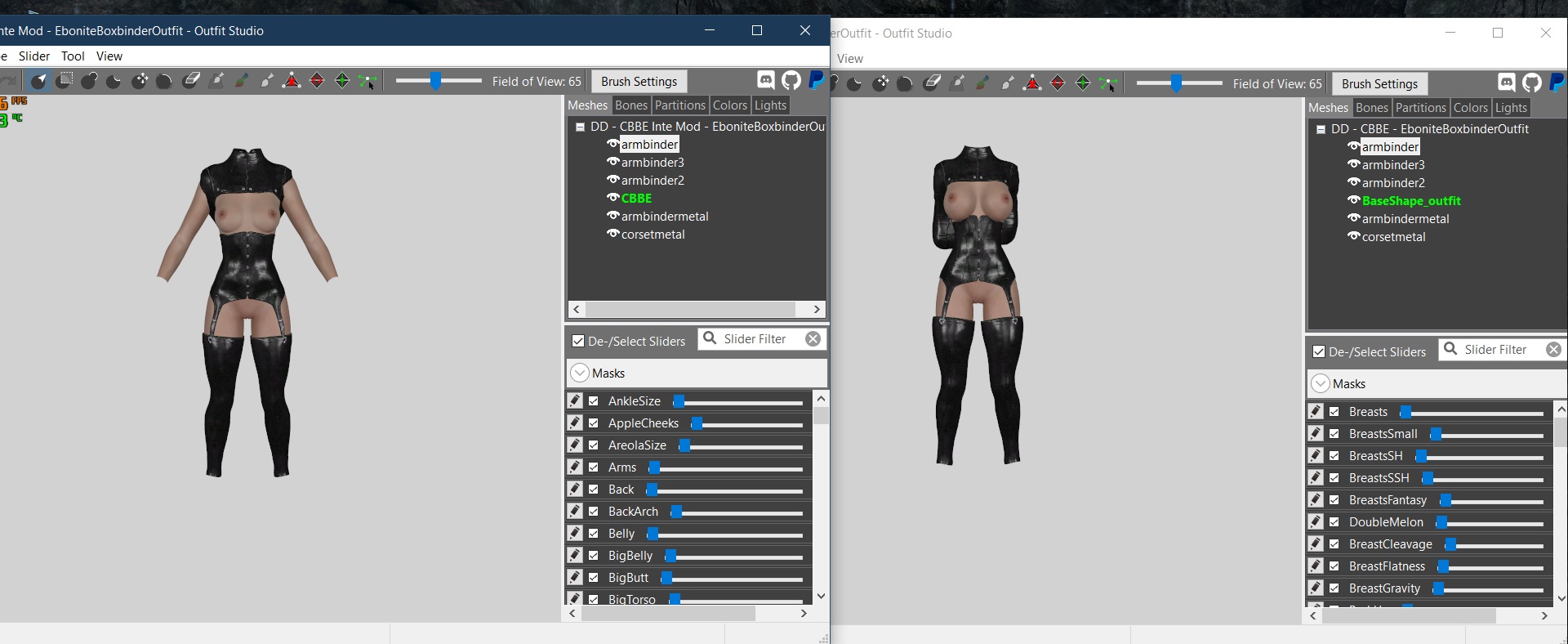Select Undiff eraser brush in BaseShape_outfit window

(932, 83)
